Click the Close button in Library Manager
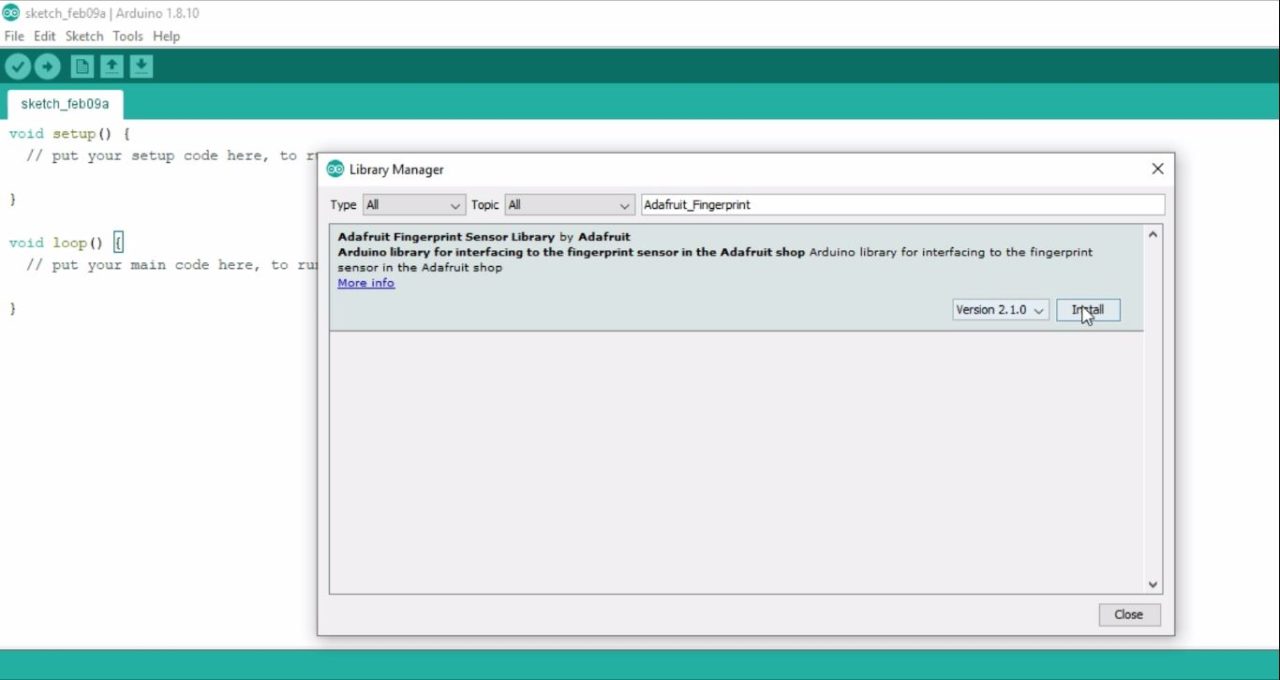The height and width of the screenshot is (680, 1280). [1128, 615]
